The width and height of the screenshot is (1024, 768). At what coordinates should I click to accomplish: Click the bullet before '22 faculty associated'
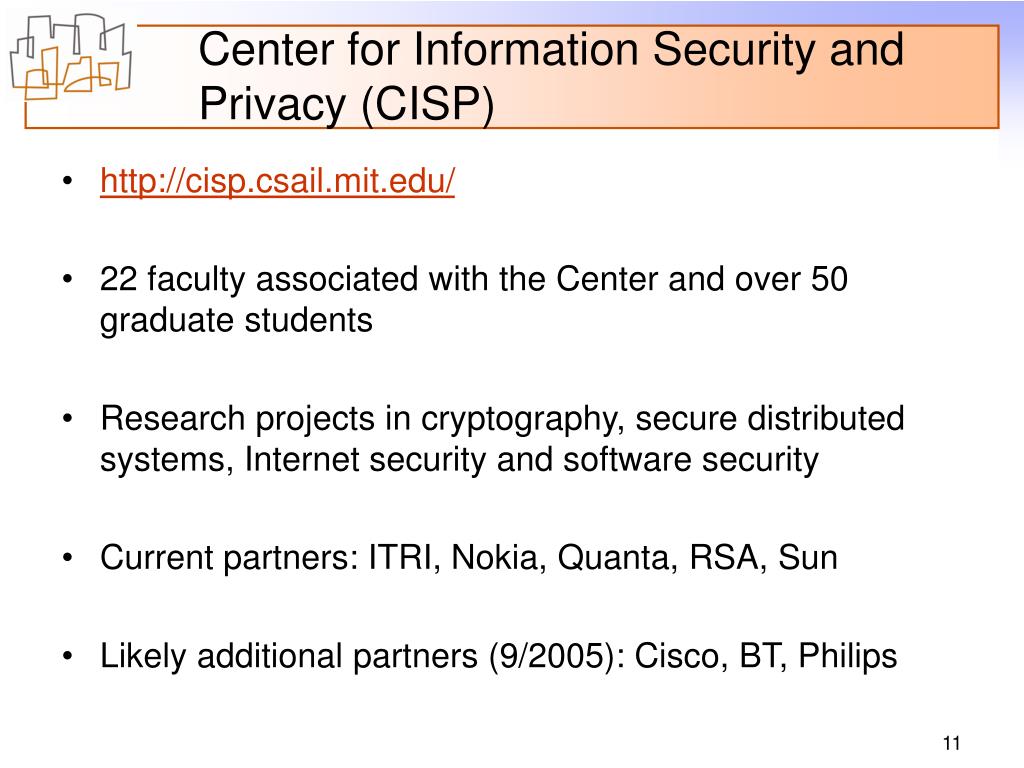67,280
